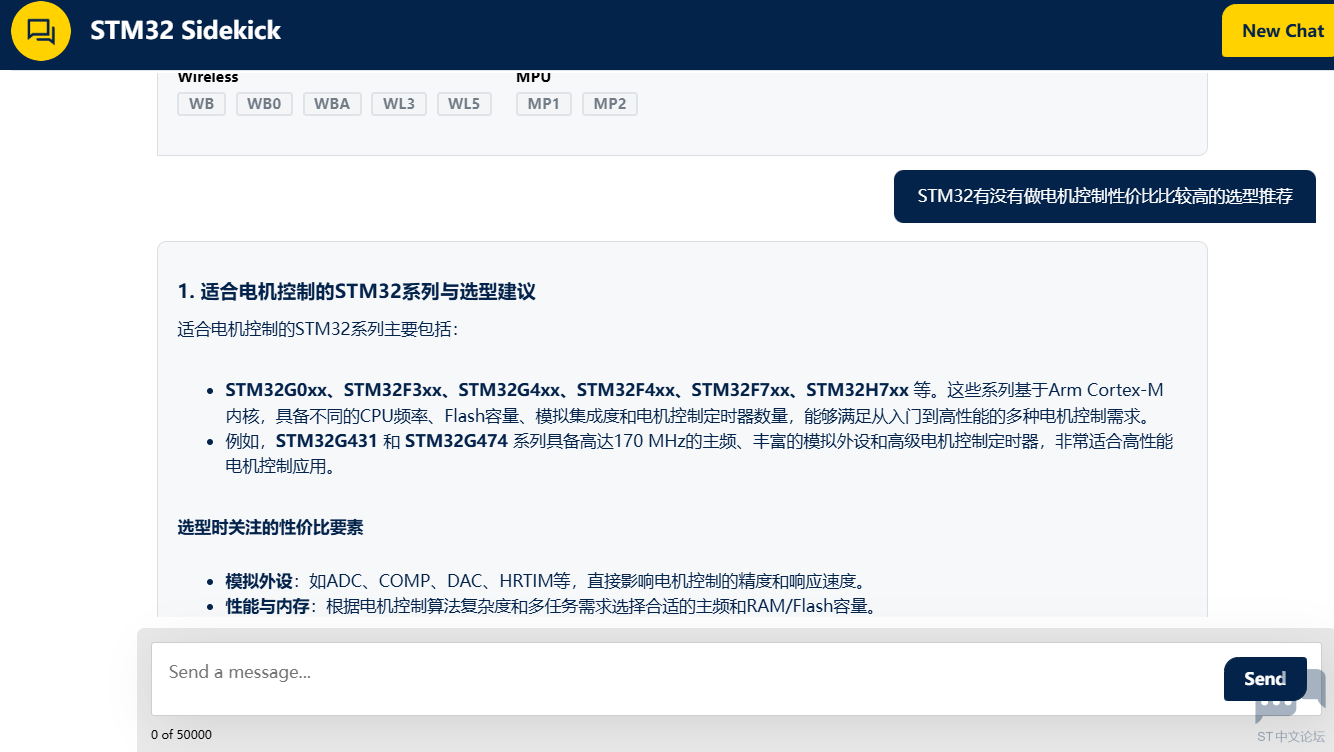
Task: Pick the WL3 series tag
Action: (x=399, y=104)
